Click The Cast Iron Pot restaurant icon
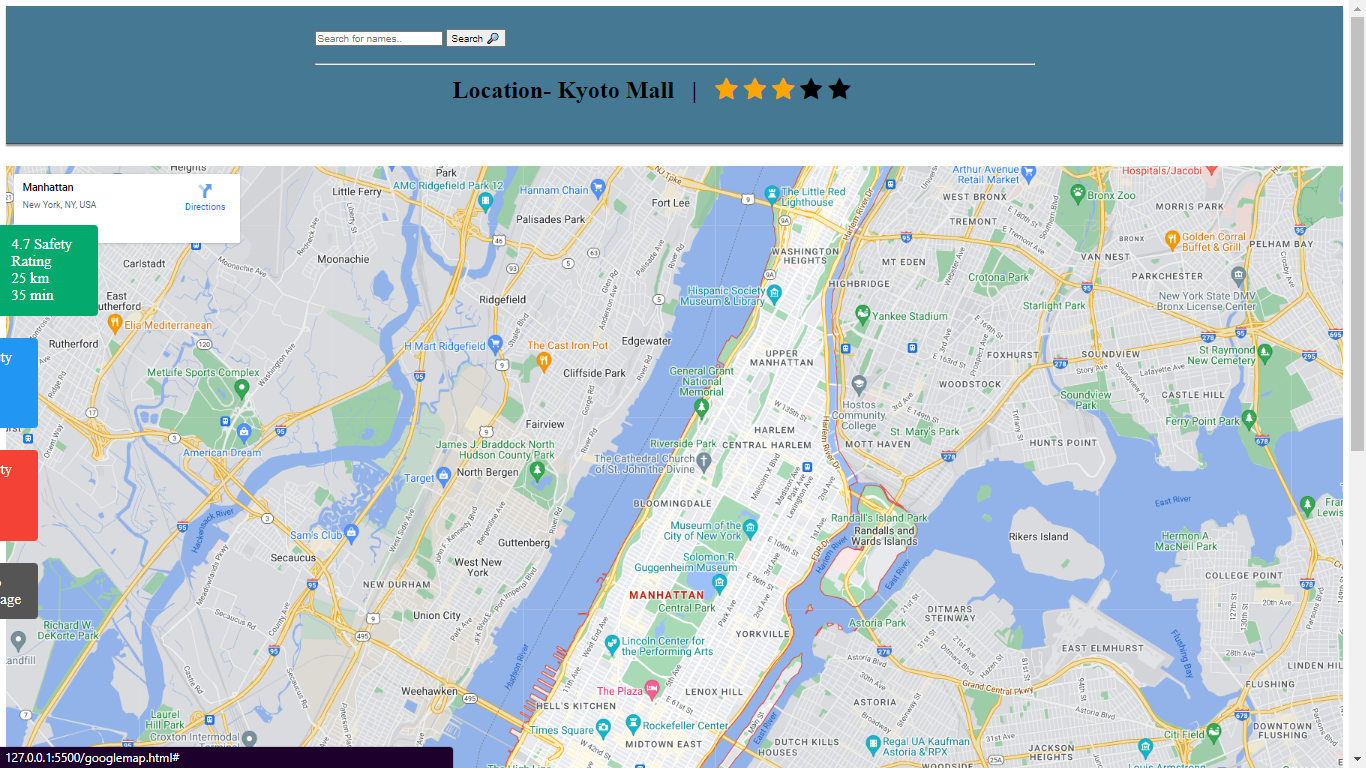Viewport: 1366px width, 768px height. coord(544,360)
